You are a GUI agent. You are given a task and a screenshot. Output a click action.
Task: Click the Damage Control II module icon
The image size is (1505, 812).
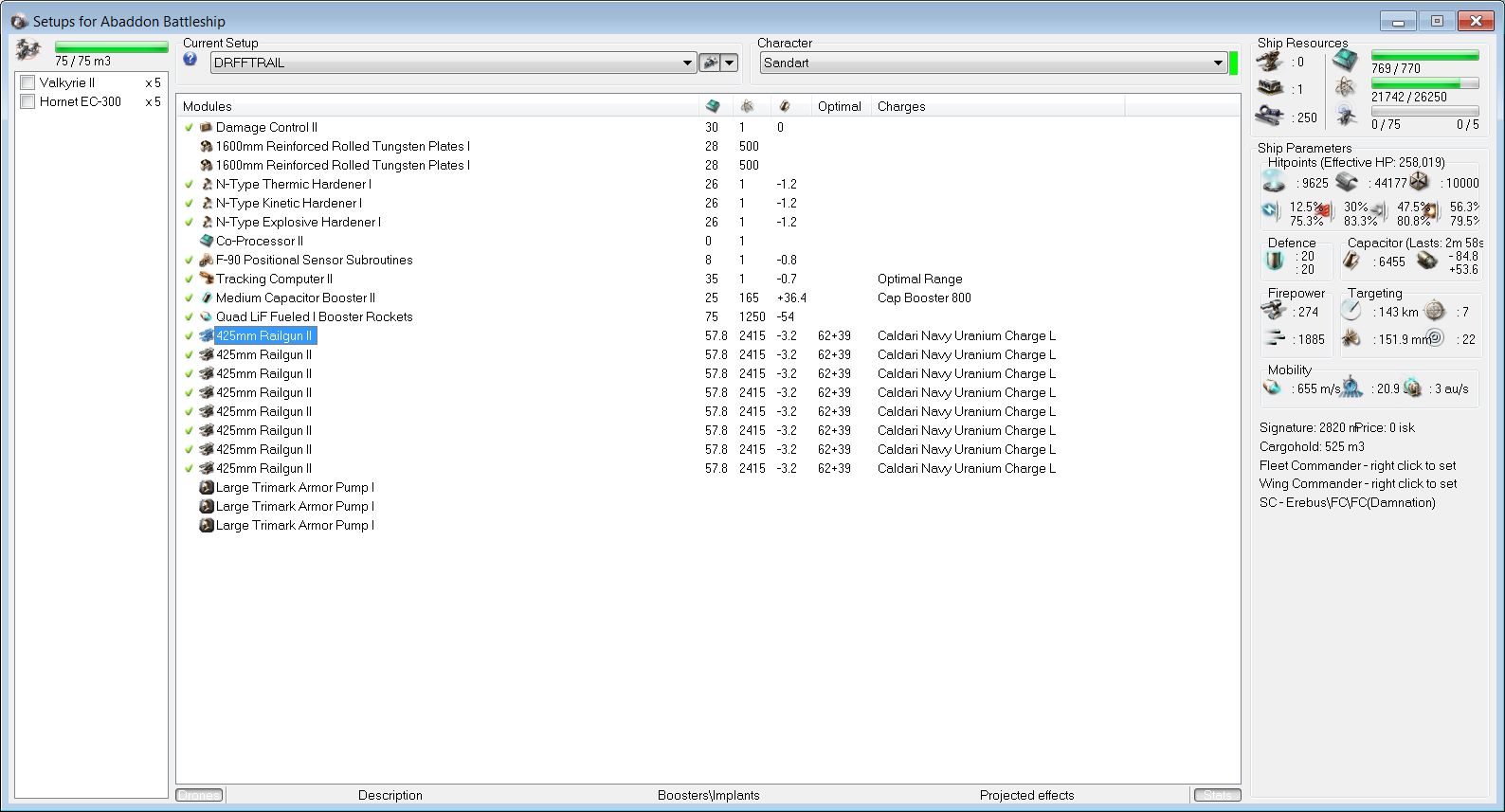pyautogui.click(x=206, y=127)
